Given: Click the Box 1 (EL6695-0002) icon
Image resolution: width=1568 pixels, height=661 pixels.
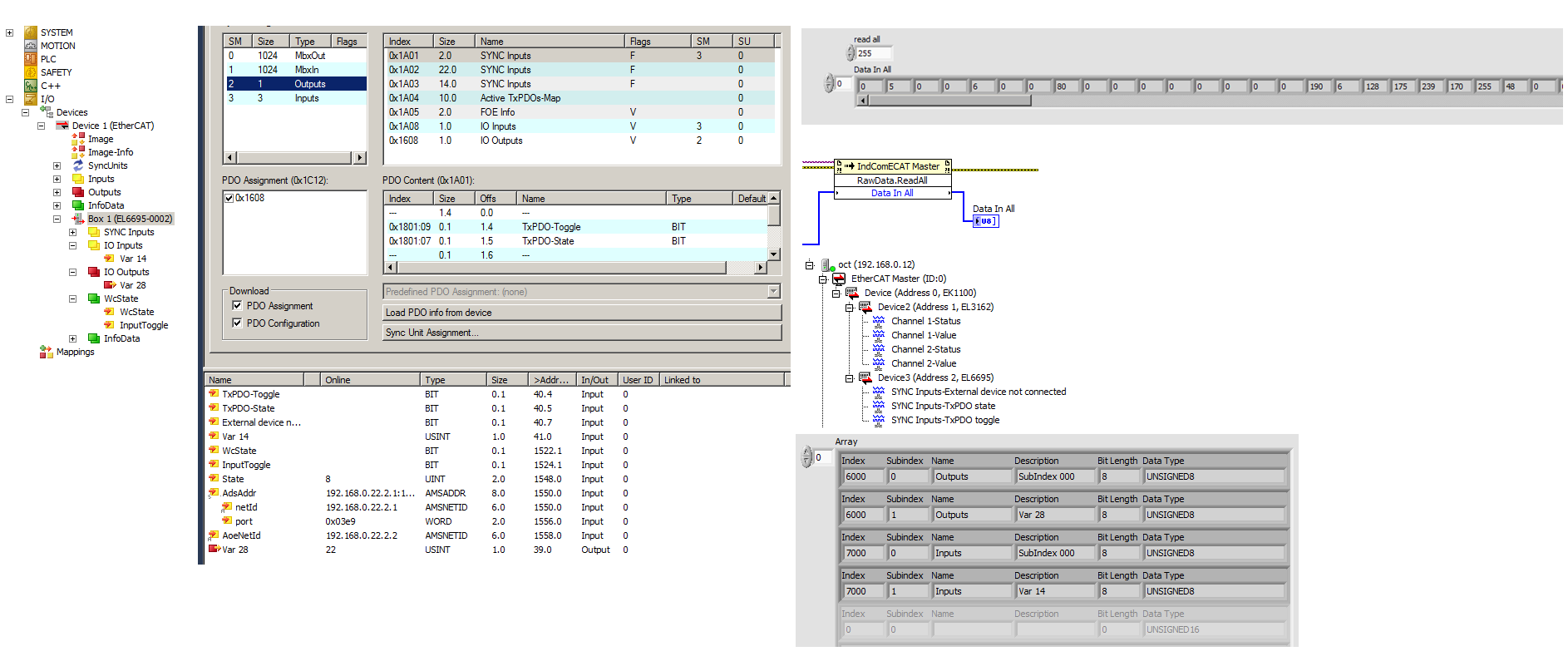Looking at the screenshot, I should (78, 219).
